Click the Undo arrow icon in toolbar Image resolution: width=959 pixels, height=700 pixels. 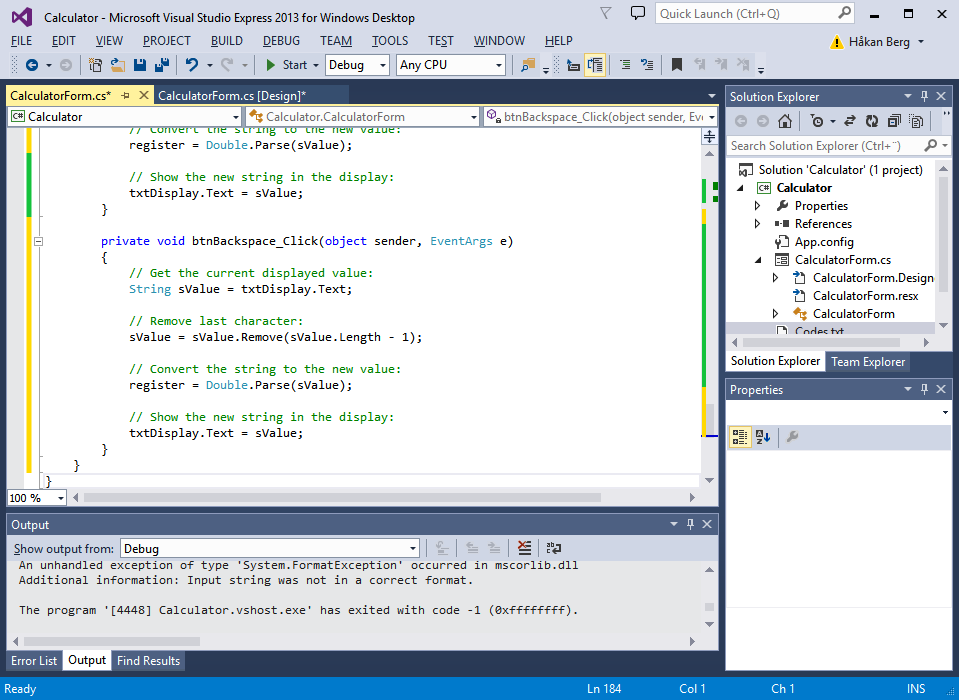pyautogui.click(x=192, y=65)
